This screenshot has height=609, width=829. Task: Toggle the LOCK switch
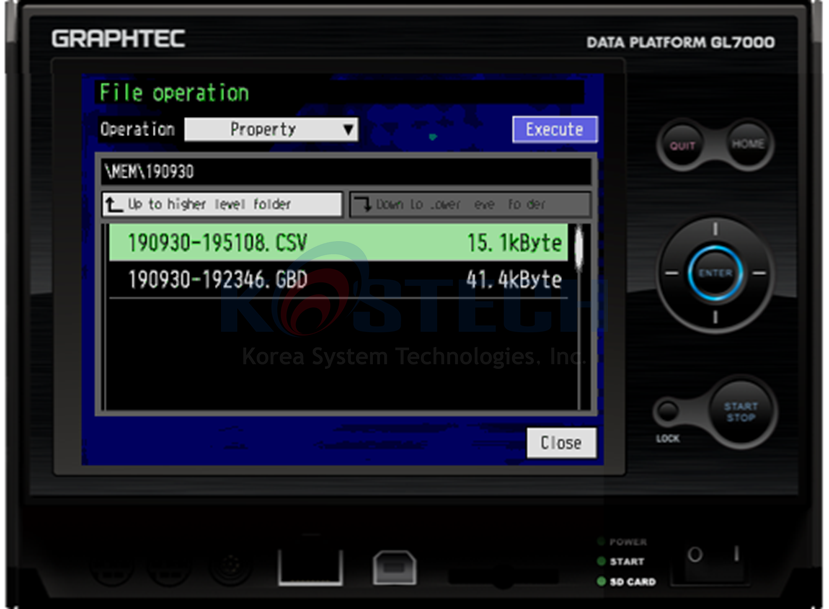(x=667, y=411)
